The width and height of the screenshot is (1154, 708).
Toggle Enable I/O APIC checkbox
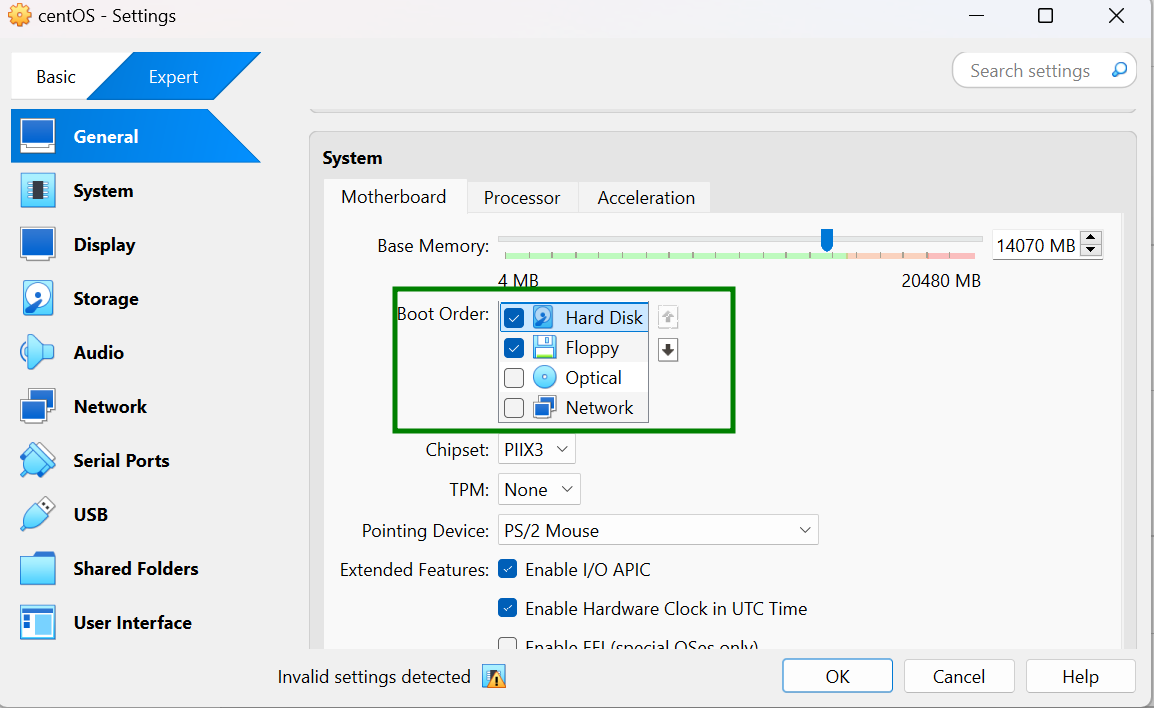point(507,569)
